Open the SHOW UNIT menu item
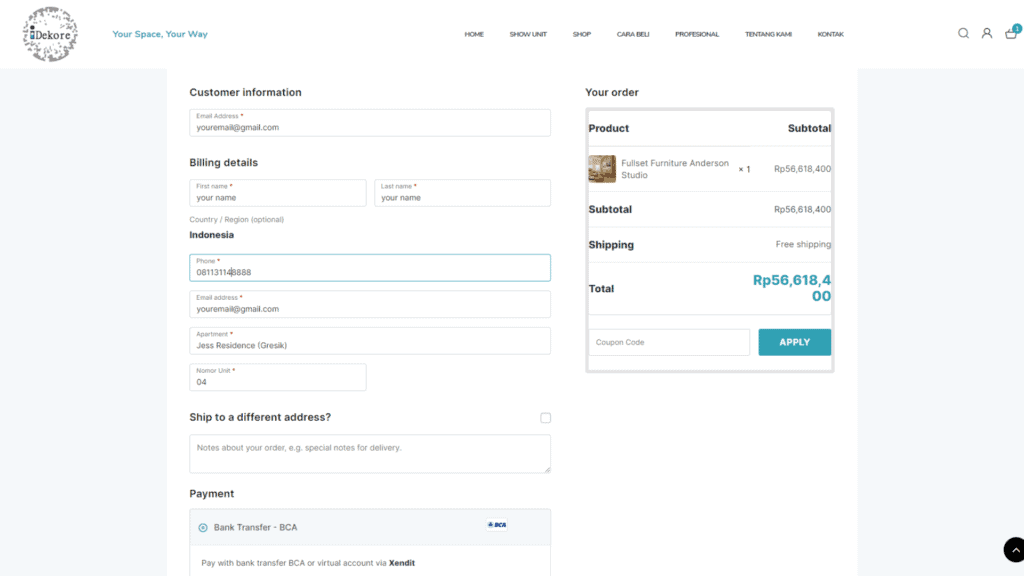The height and width of the screenshot is (576, 1024). (528, 34)
